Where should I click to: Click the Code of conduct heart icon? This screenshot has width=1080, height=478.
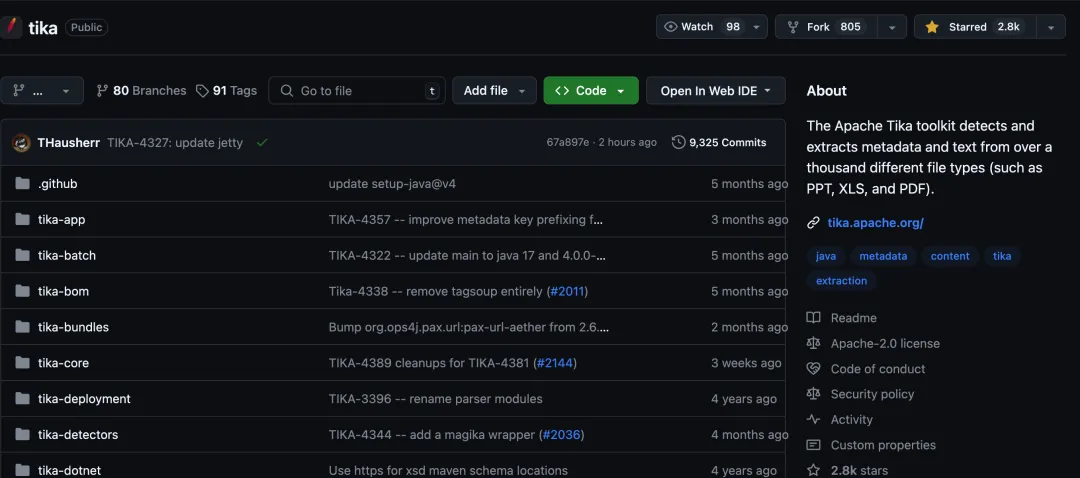click(x=813, y=368)
